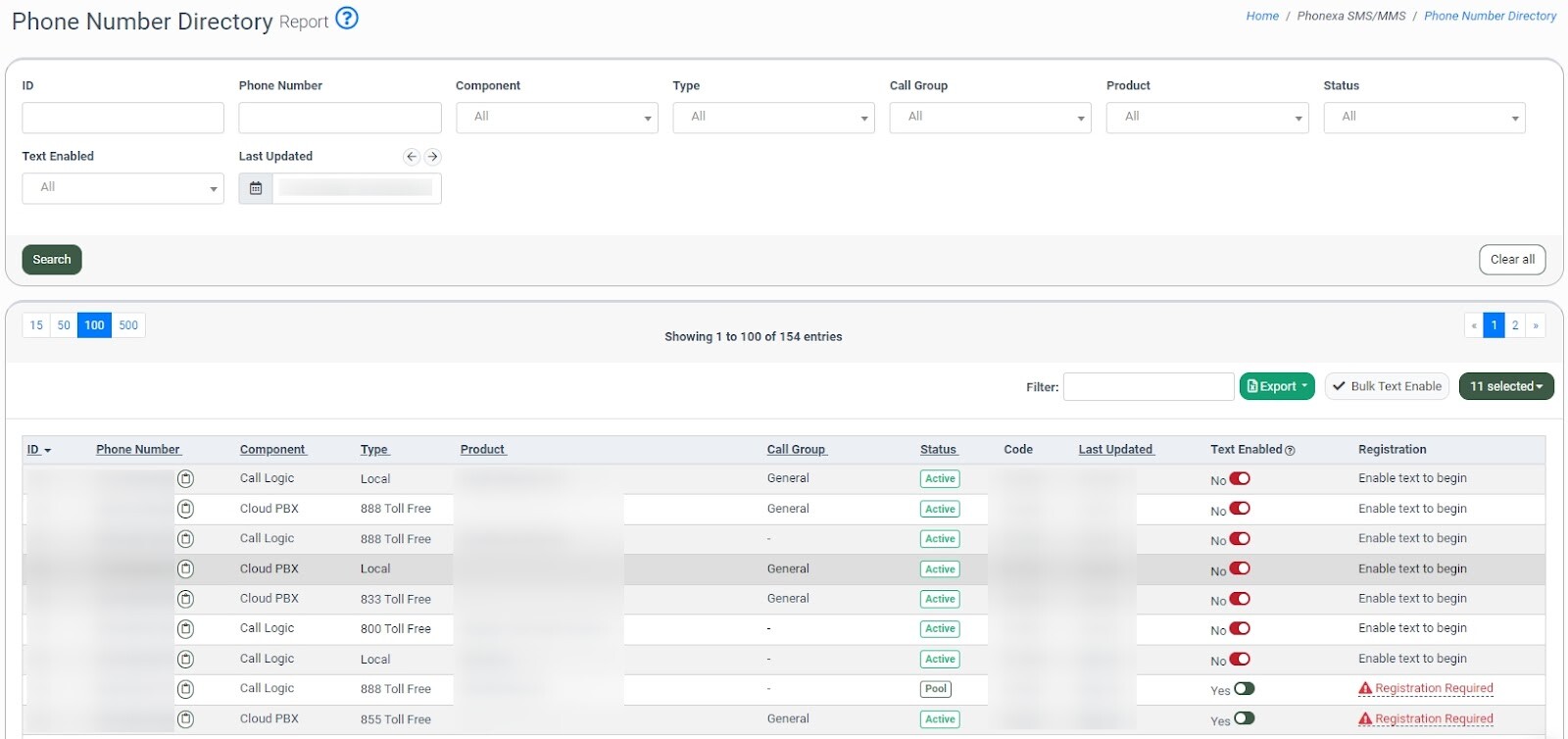This screenshot has width=1568, height=739.
Task: Click the Bulk Text Enable button
Action: 1388,386
